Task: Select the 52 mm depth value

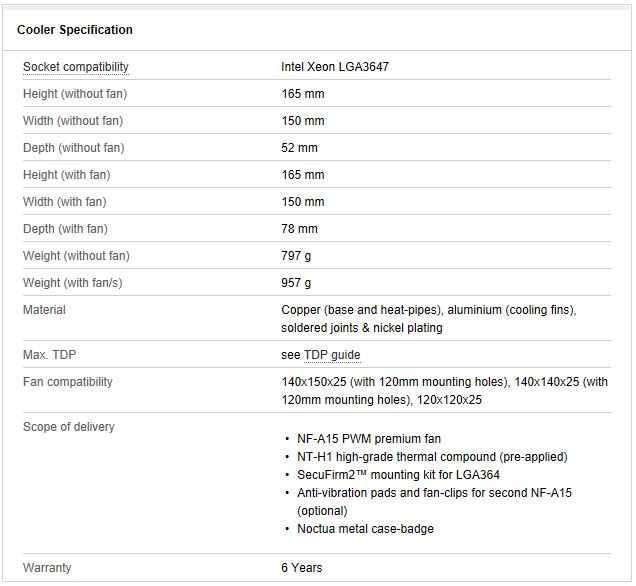Action: point(299,148)
